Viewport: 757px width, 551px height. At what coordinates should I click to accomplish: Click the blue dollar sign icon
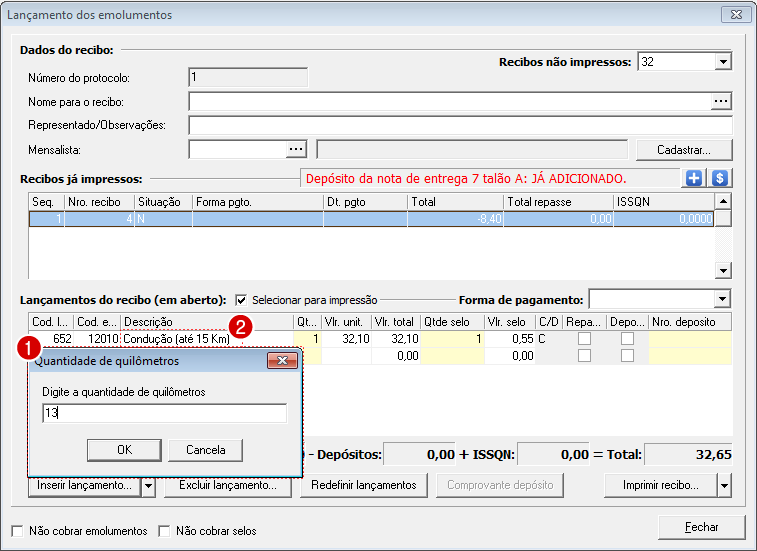[720, 178]
